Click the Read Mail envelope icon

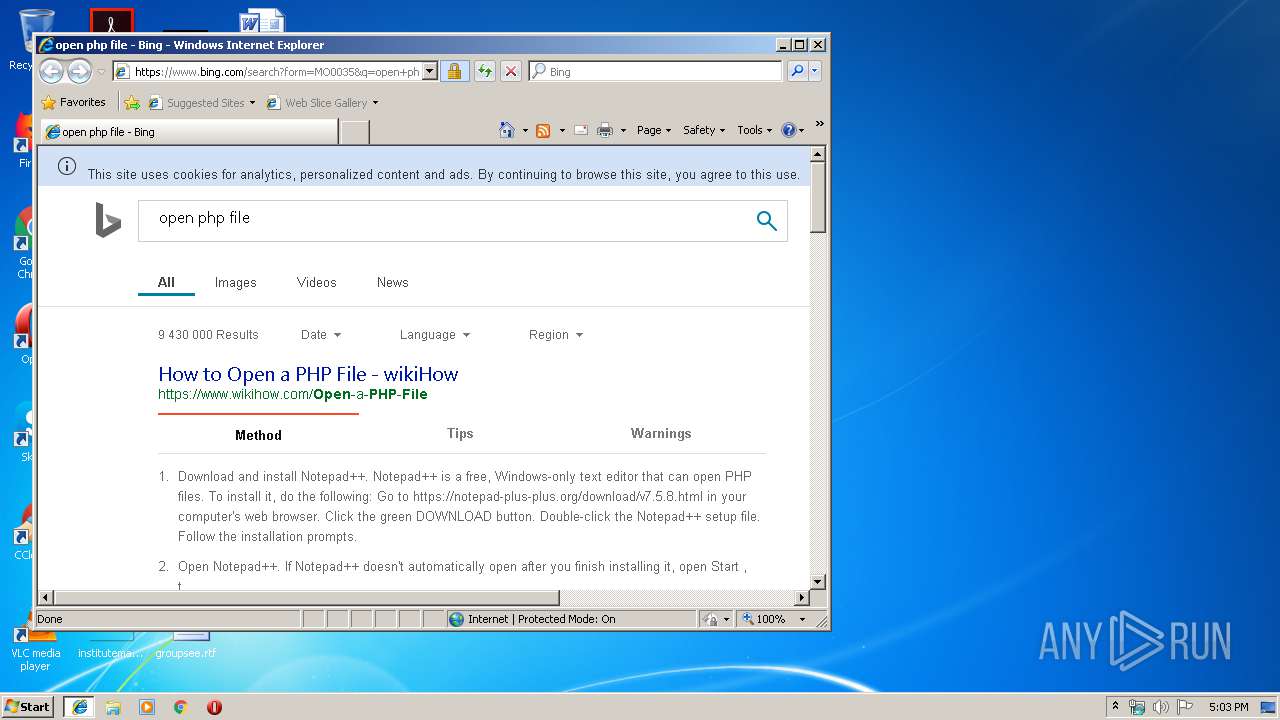(x=581, y=130)
